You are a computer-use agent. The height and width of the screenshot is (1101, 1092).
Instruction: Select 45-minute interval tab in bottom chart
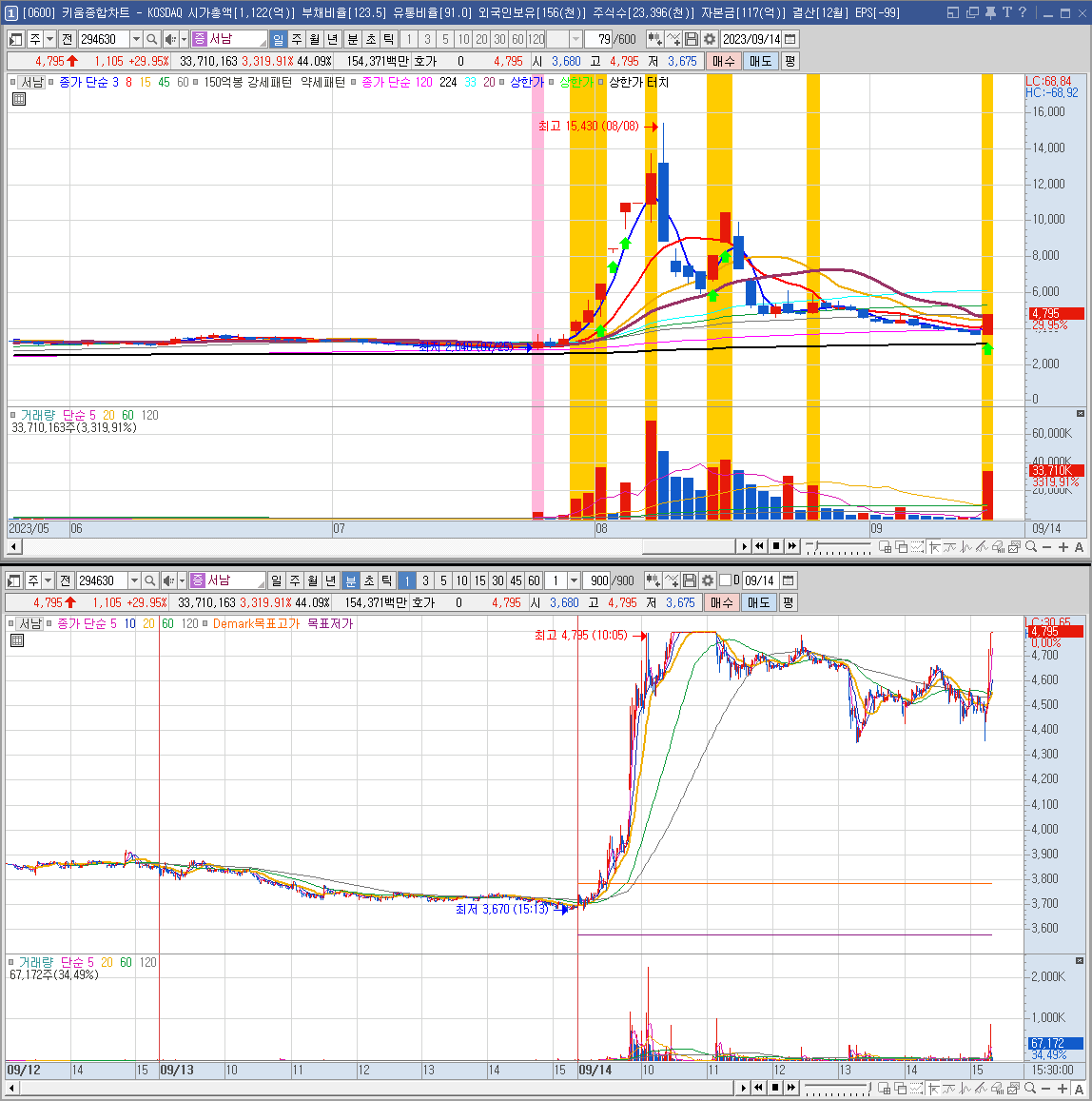click(516, 580)
